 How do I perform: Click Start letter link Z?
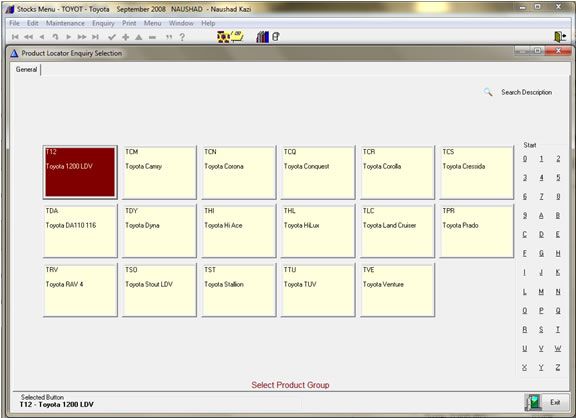point(558,367)
